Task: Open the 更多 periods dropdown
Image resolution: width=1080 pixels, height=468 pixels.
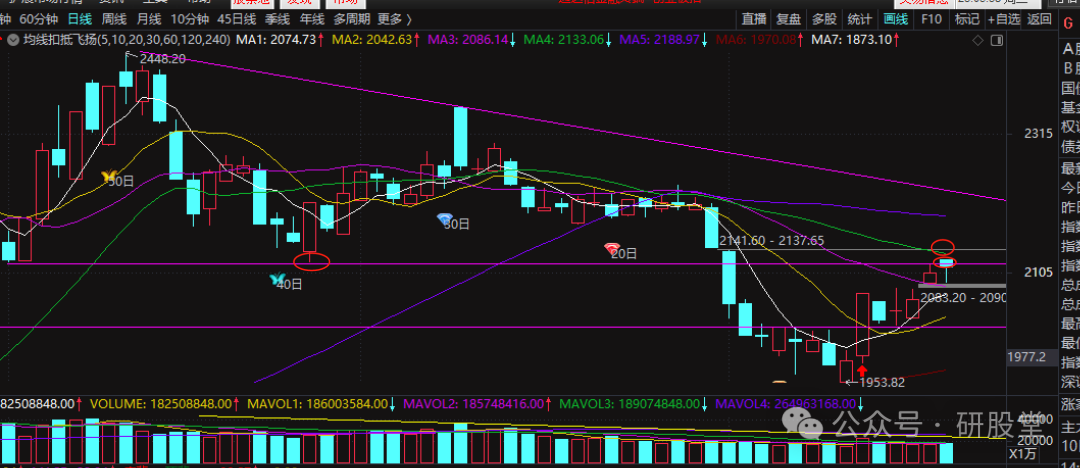Action: click(395, 19)
